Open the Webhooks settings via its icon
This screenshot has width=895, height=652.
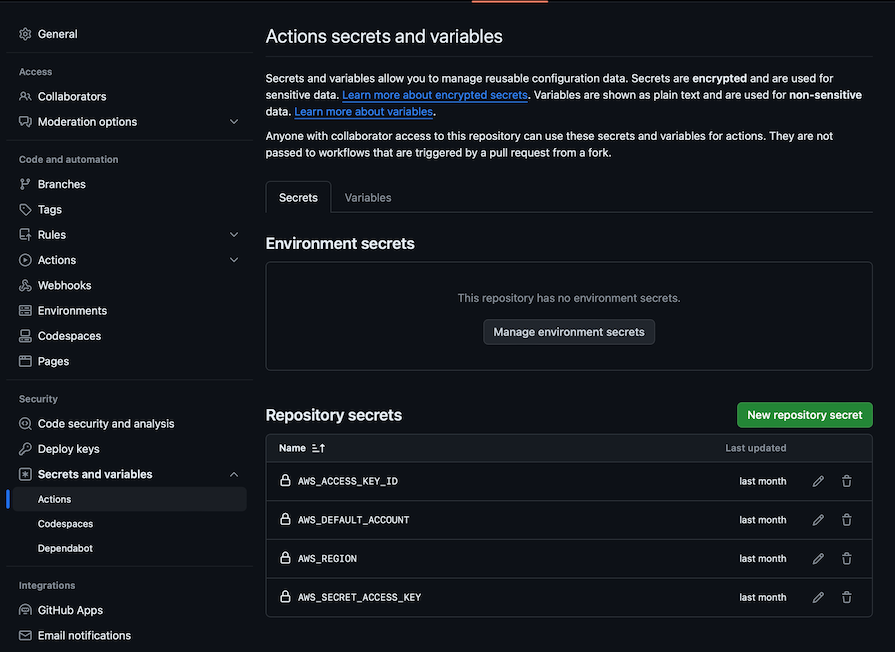[23, 285]
